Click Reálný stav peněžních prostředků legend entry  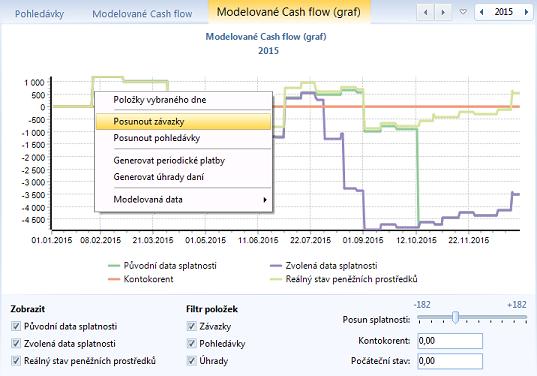[x=344, y=279]
